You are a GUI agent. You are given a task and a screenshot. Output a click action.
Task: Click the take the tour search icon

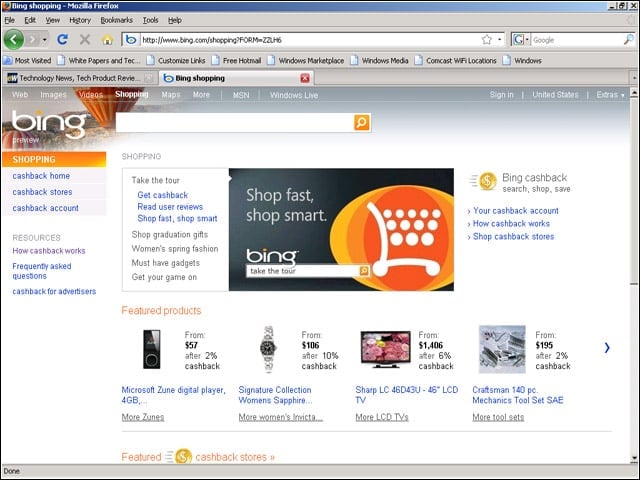click(364, 271)
